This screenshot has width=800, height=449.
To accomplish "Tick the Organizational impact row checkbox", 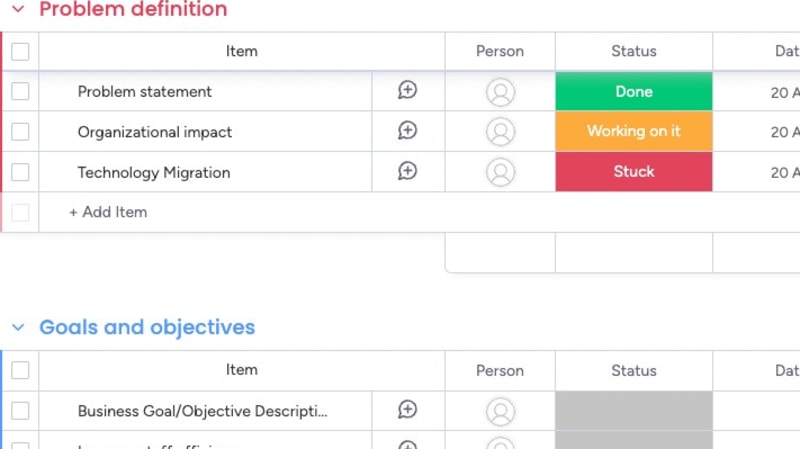I will click(20, 132).
